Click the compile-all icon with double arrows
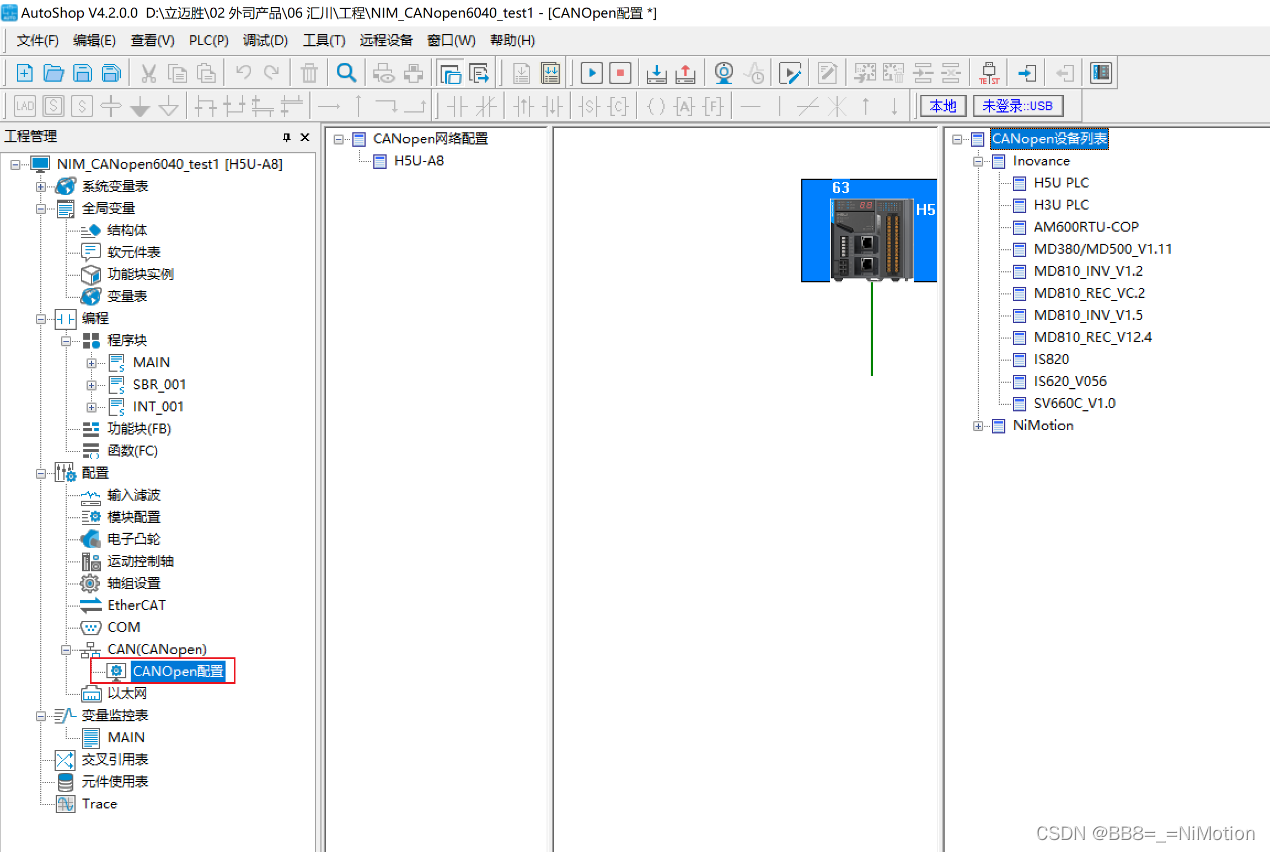This screenshot has height=852, width=1270. [x=550, y=73]
